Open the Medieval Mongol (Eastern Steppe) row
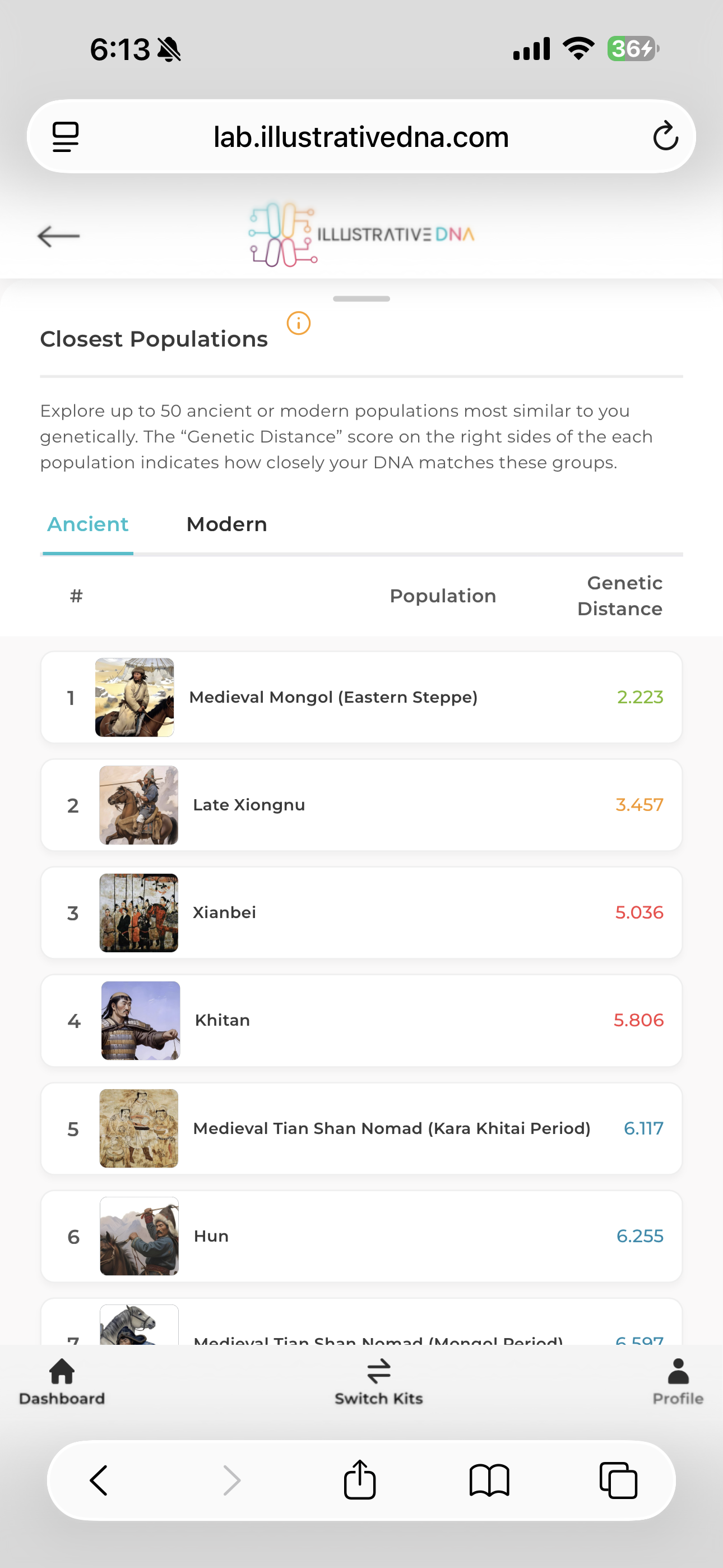The image size is (723, 1568). [361, 698]
